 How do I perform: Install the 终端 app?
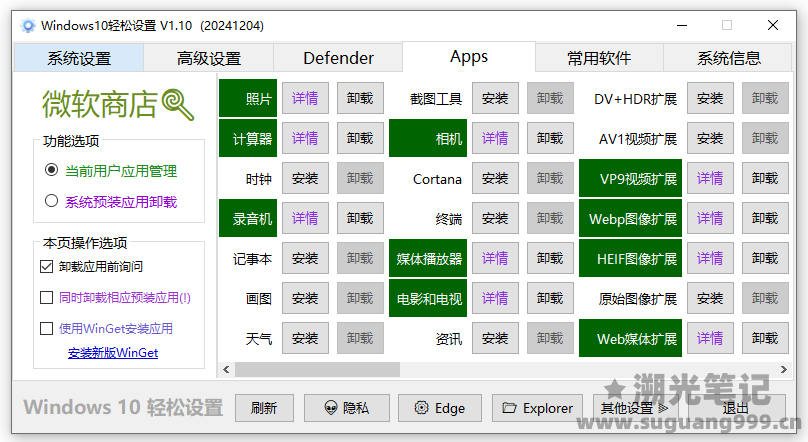(495, 218)
